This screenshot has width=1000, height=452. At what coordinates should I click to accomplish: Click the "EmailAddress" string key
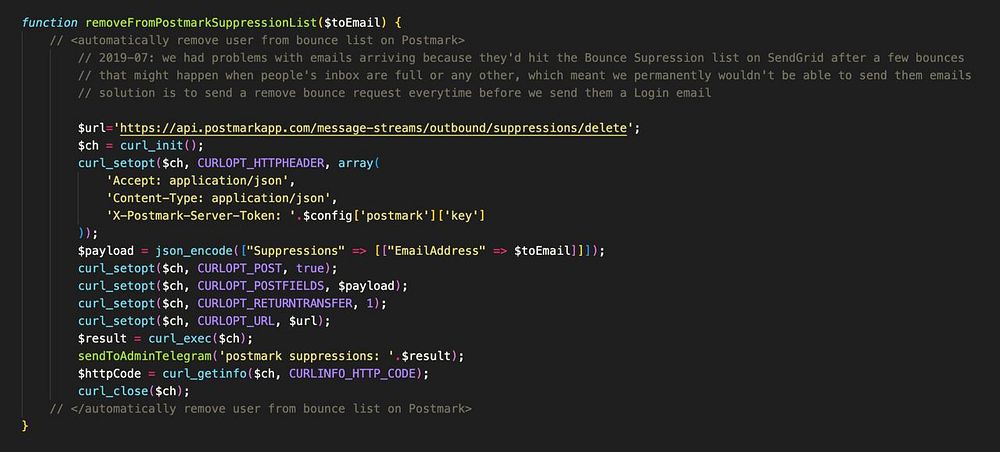click(436, 251)
